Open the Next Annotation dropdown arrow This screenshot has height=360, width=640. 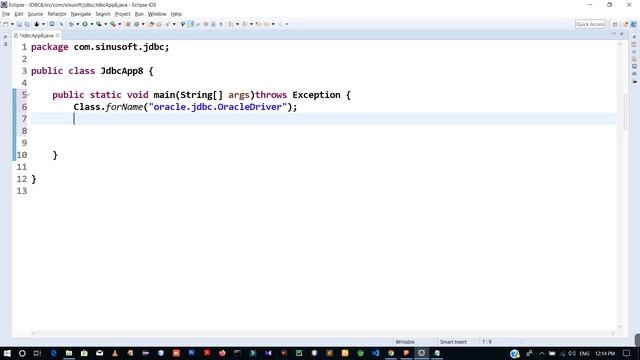pyautogui.click(x=237, y=24)
